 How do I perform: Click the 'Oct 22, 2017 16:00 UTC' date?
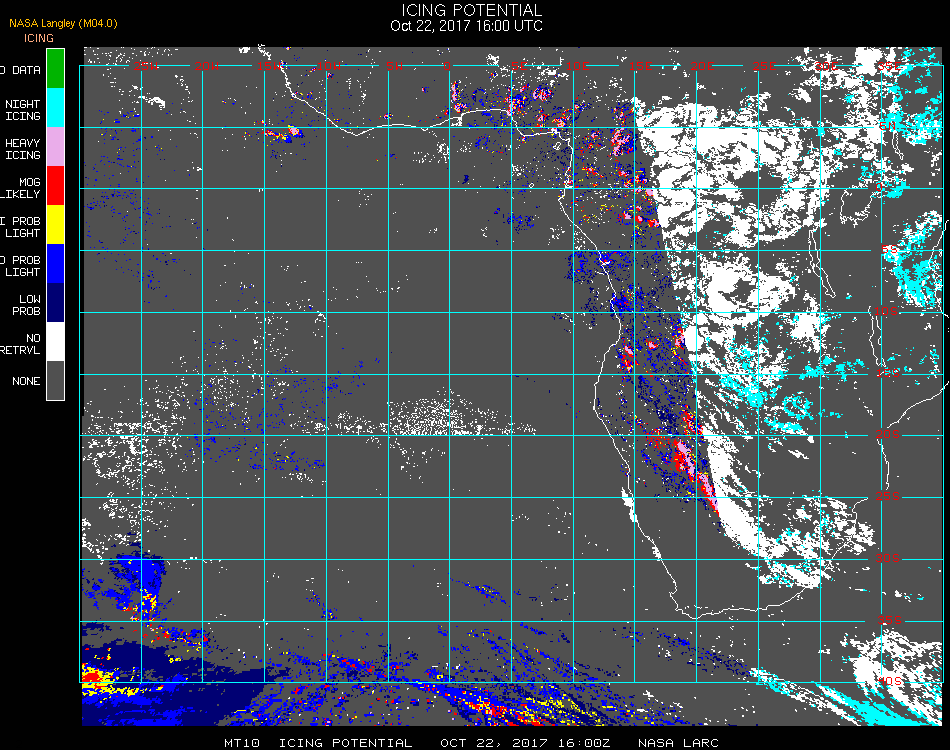click(467, 26)
